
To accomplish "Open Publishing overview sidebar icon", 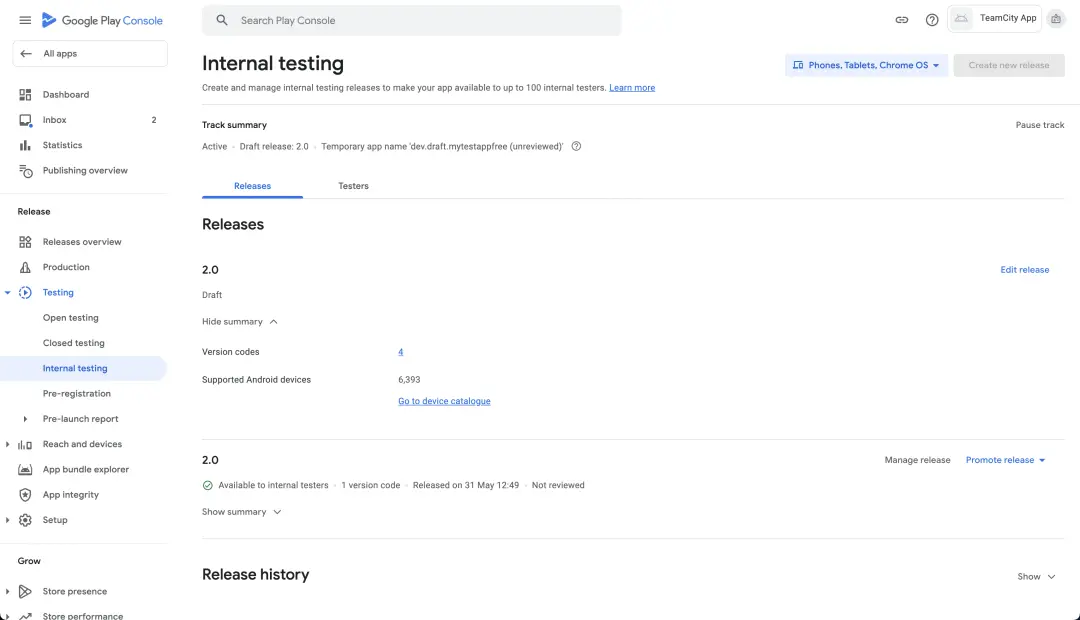I will [x=26, y=171].
